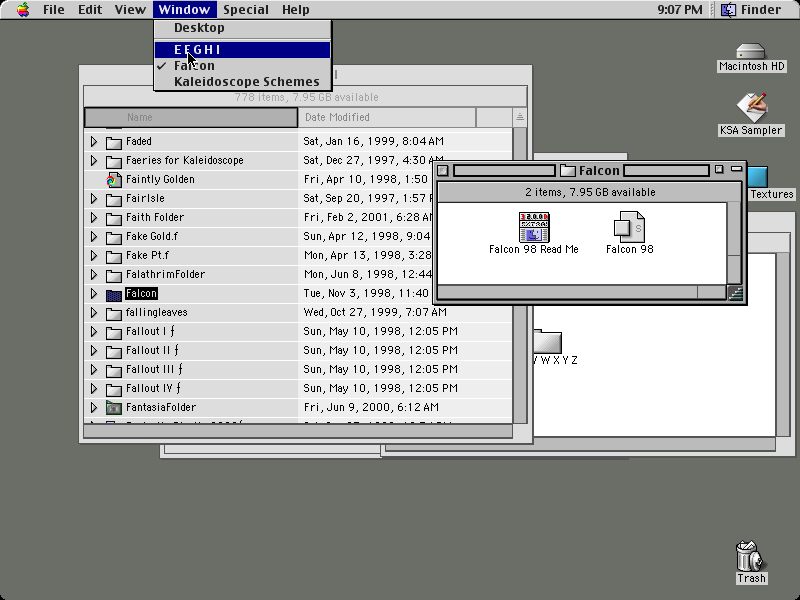
Task: Click the list window's vertical scrollbar track
Action: [x=519, y=275]
